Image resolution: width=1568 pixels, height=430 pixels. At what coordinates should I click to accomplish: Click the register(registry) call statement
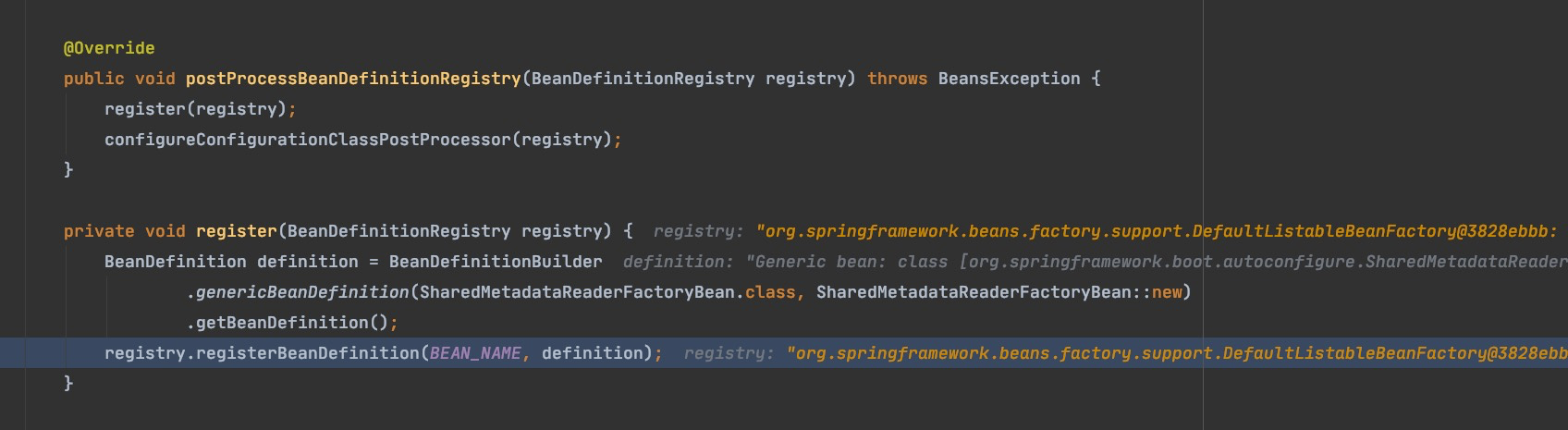click(201, 109)
